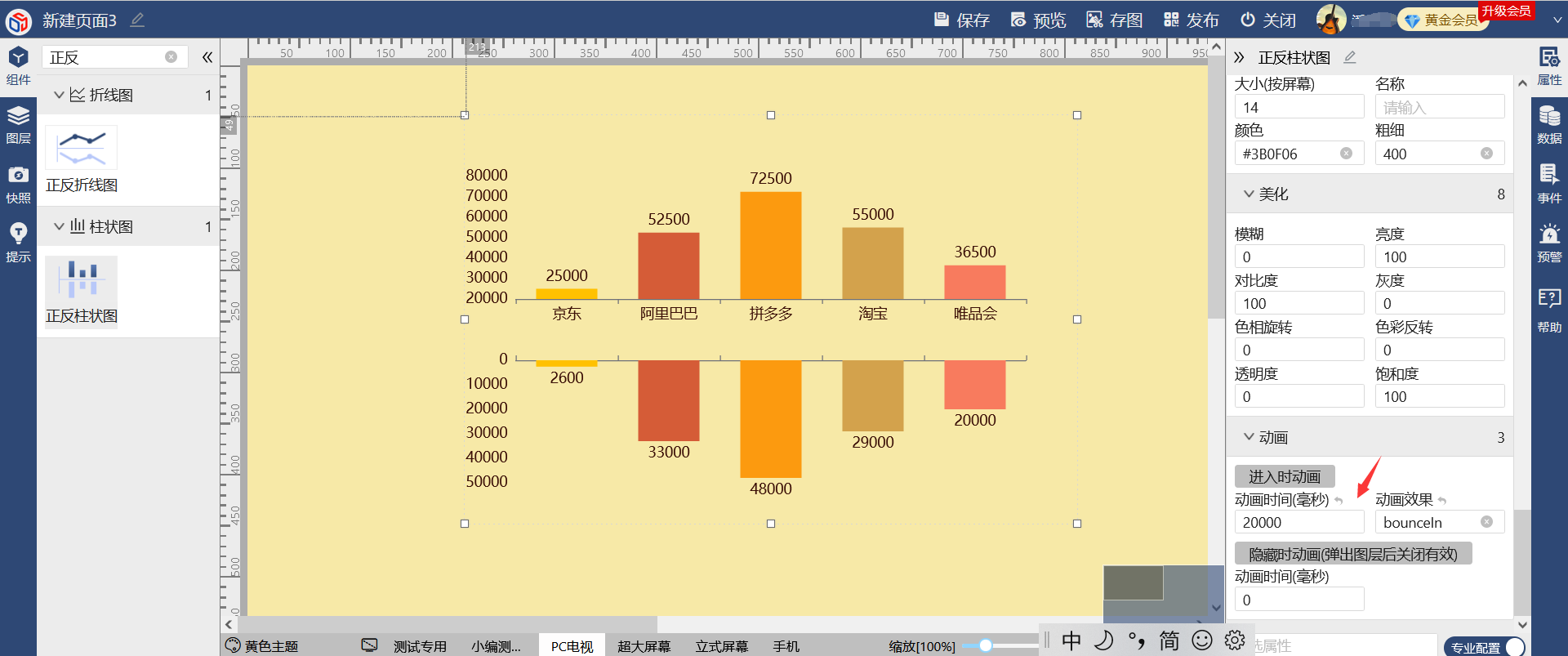Switch to the PC电视 tab

click(572, 645)
